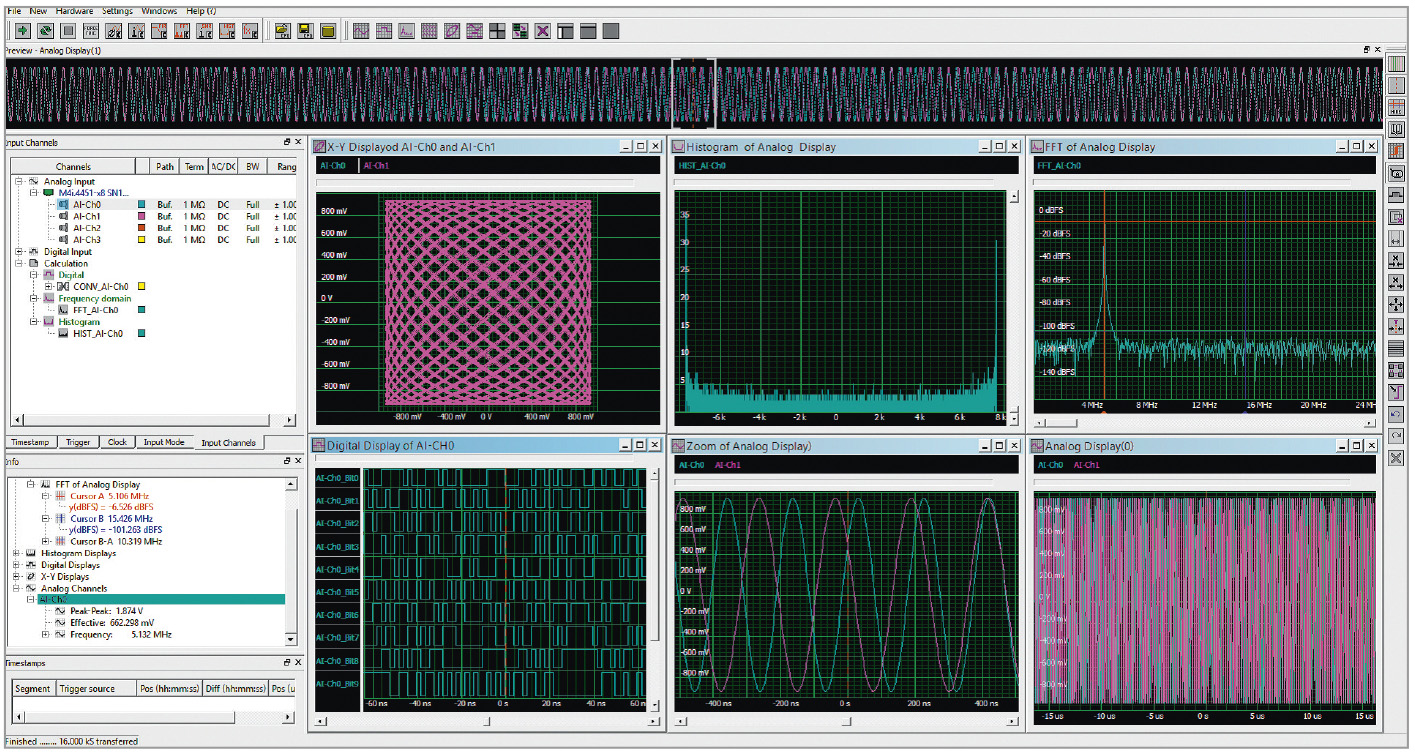Screen dimensions: 1415x754
Task: Click the topmost icon in the right-hand toolbar
Action: (1397, 63)
